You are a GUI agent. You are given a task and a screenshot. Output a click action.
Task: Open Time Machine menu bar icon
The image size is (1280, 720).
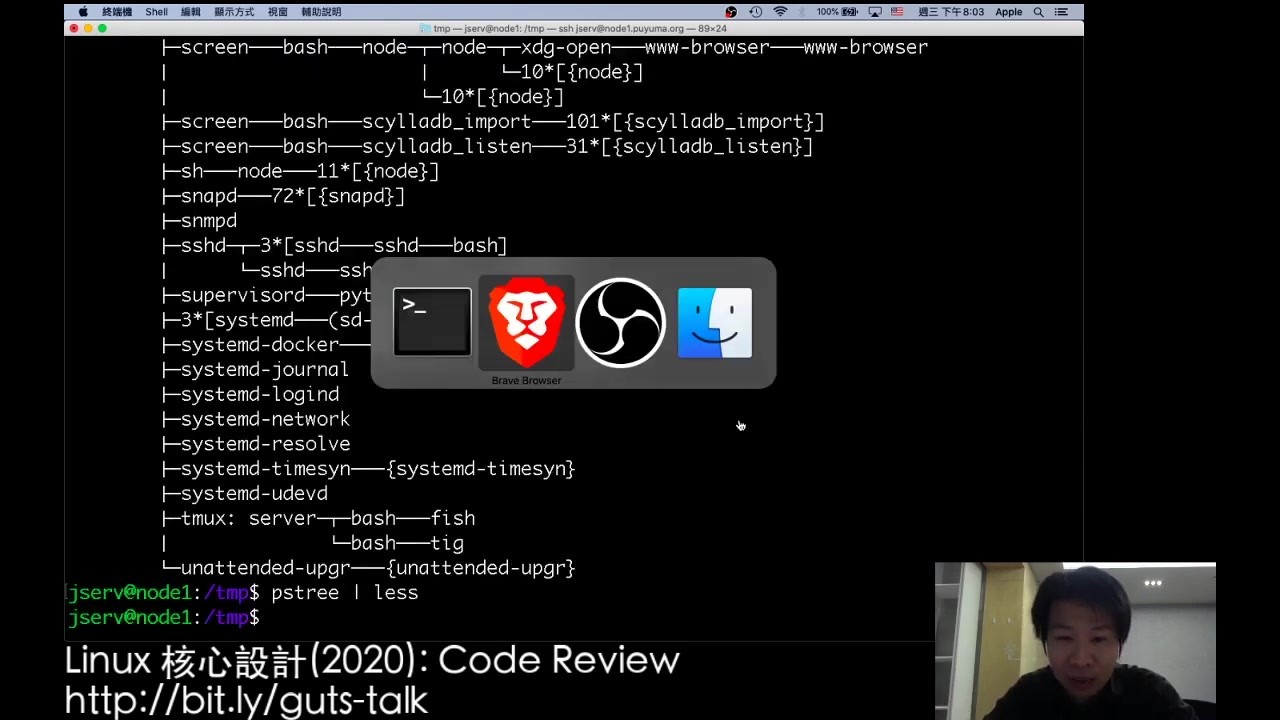(x=753, y=11)
